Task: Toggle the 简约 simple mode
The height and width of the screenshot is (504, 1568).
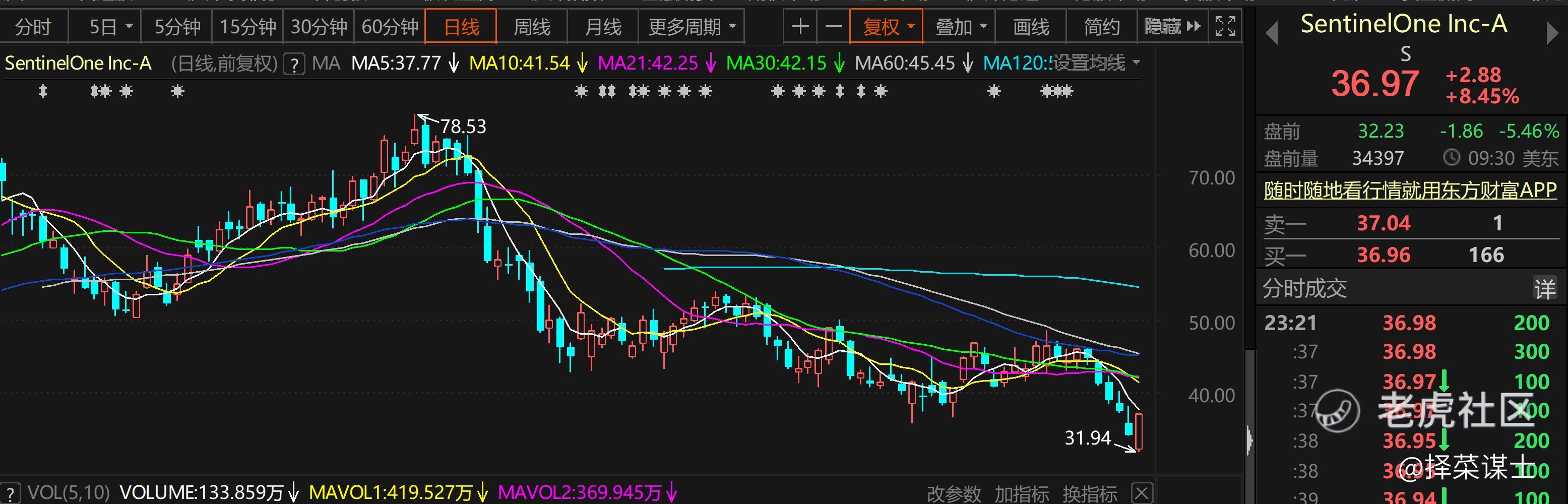Action: click(x=1102, y=27)
